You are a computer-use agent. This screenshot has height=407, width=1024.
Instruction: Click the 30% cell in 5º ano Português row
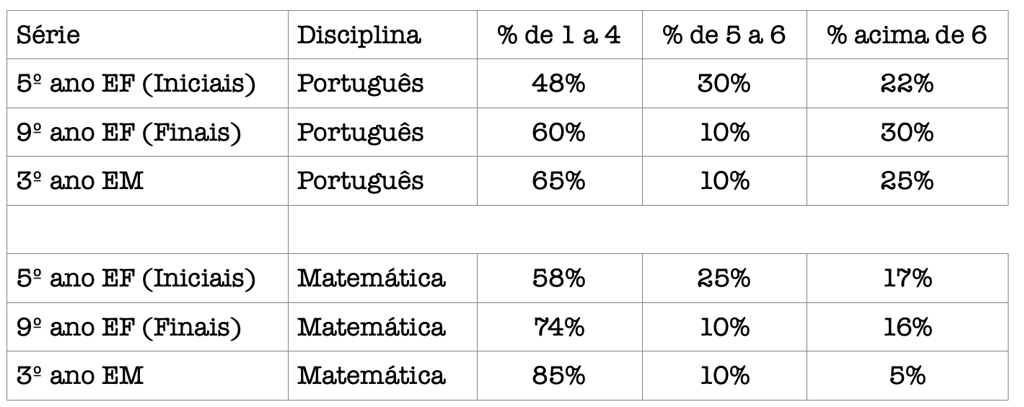pyautogui.click(x=724, y=84)
